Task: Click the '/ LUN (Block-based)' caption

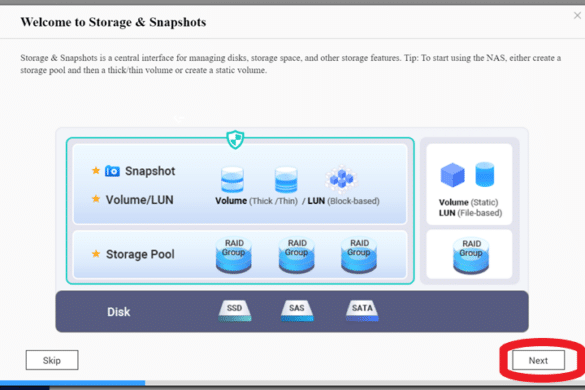Action: point(341,201)
